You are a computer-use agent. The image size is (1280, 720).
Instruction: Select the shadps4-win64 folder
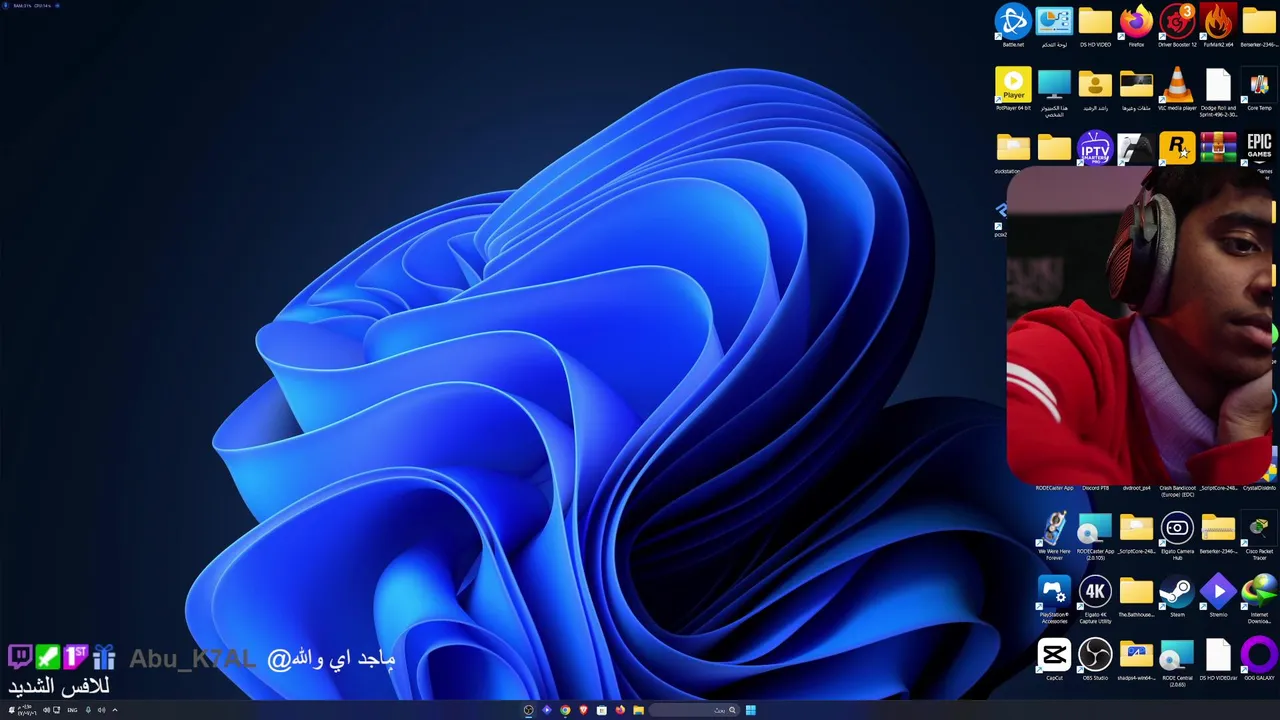click(x=1136, y=661)
